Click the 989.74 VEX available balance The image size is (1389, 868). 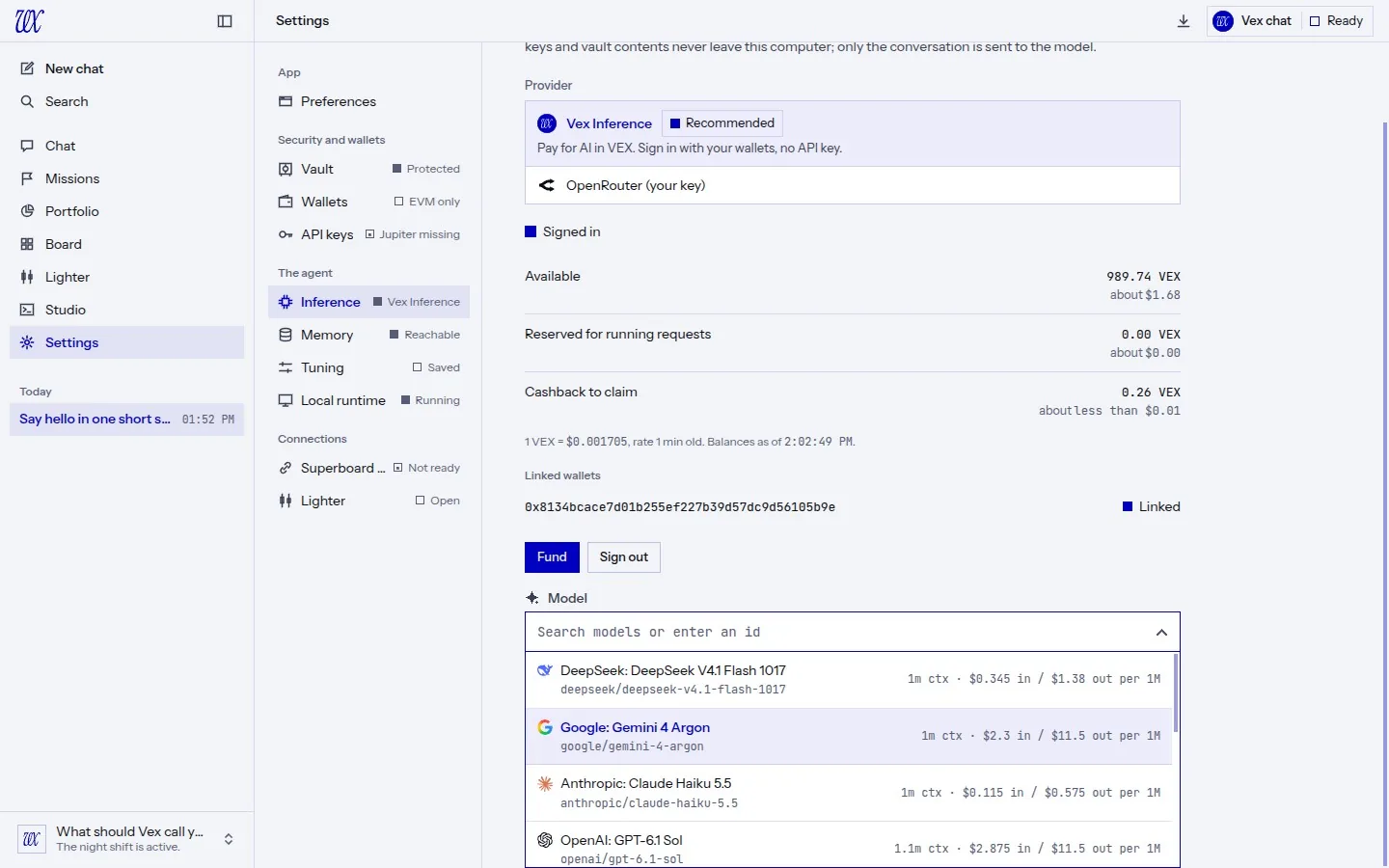pyautogui.click(x=1143, y=277)
